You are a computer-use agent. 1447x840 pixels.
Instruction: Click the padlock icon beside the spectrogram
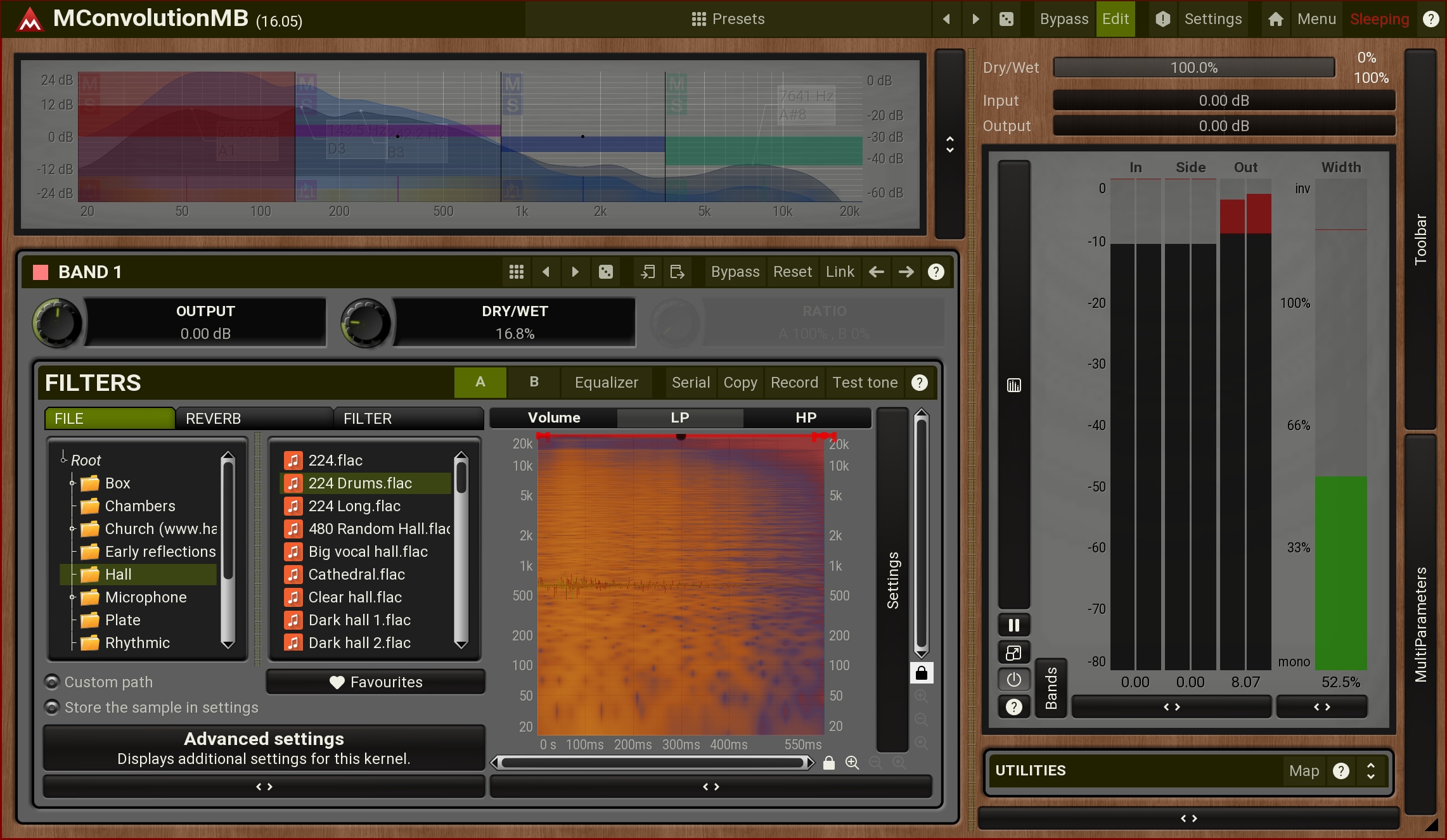click(x=922, y=673)
